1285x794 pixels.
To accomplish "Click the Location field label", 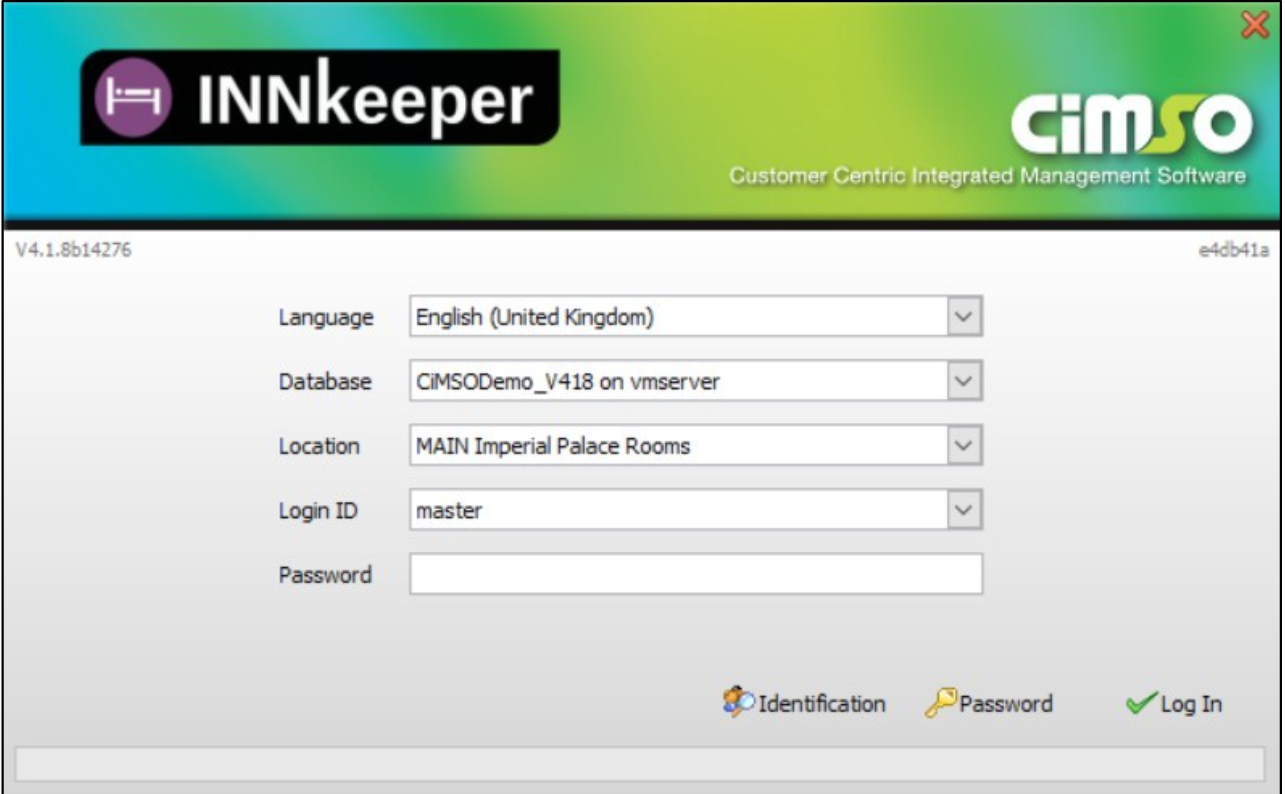I will 319,446.
